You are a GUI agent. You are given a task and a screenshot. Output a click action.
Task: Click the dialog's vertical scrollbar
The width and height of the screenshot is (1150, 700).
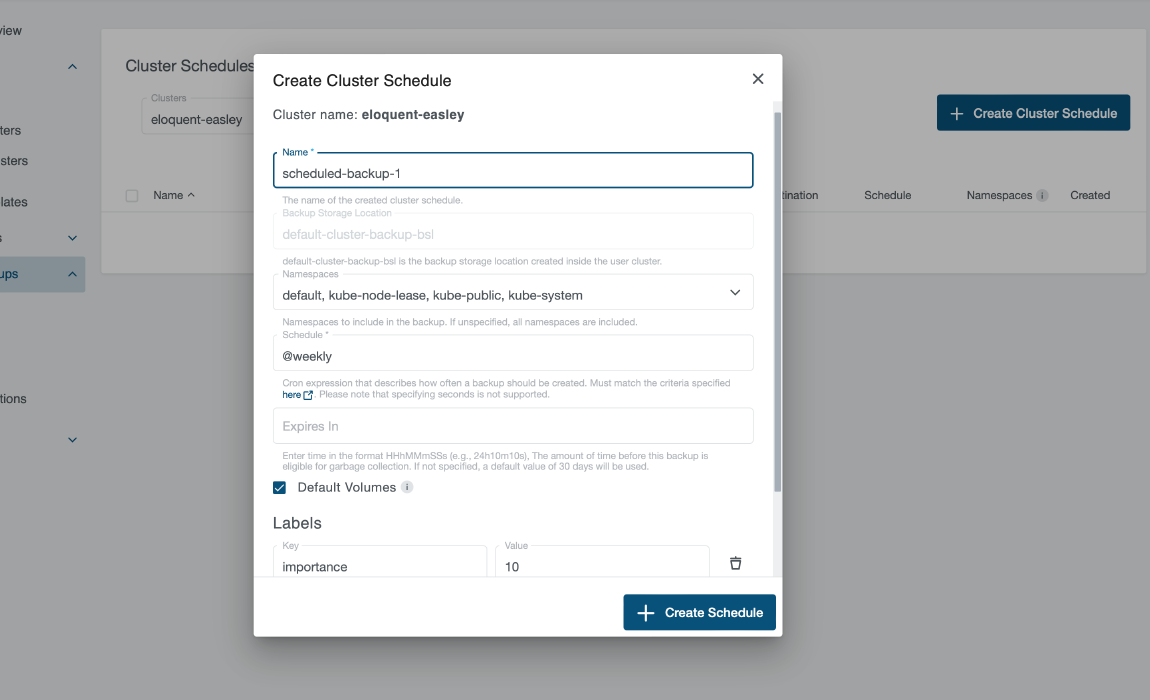775,300
